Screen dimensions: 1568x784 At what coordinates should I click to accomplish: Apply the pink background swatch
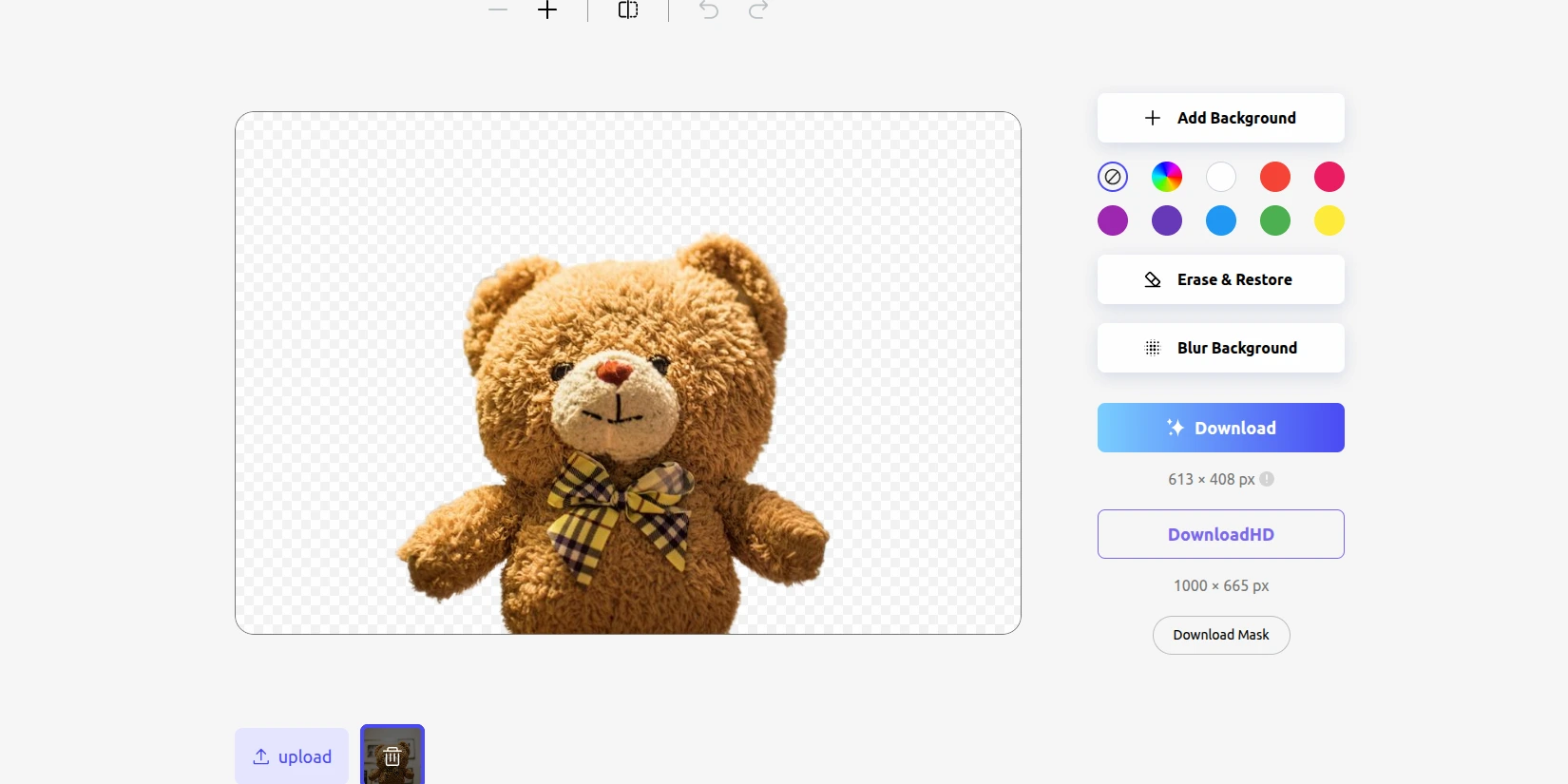pos(1329,177)
